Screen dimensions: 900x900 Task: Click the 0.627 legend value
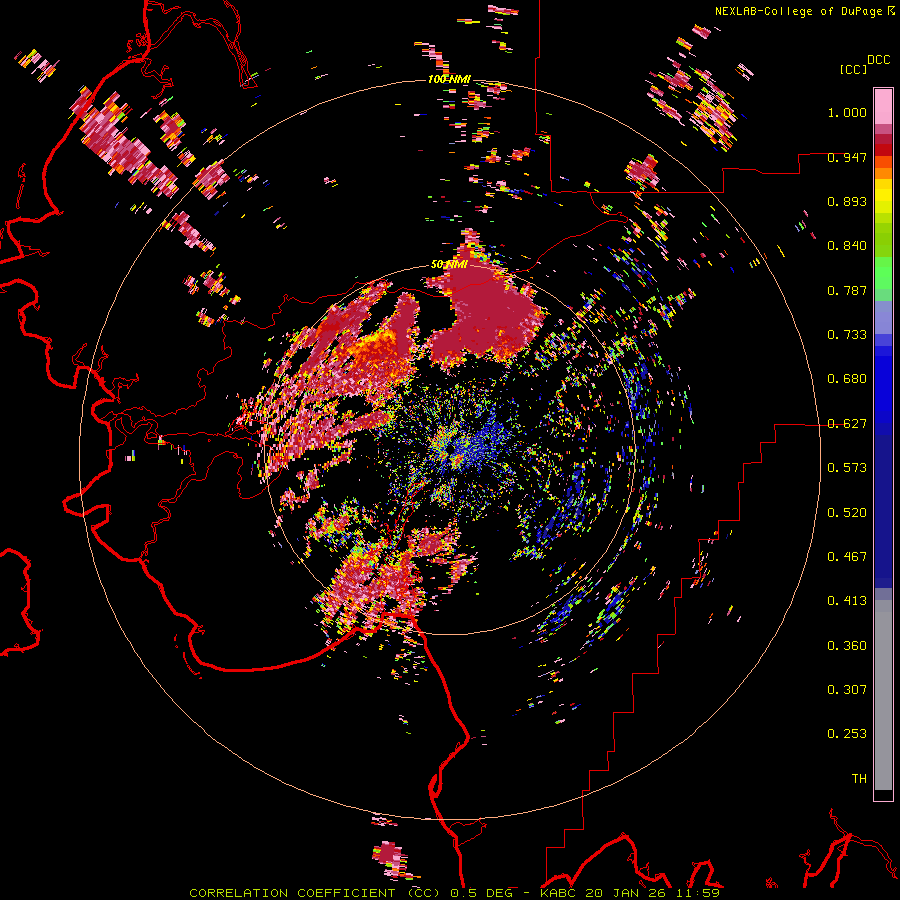pos(847,424)
